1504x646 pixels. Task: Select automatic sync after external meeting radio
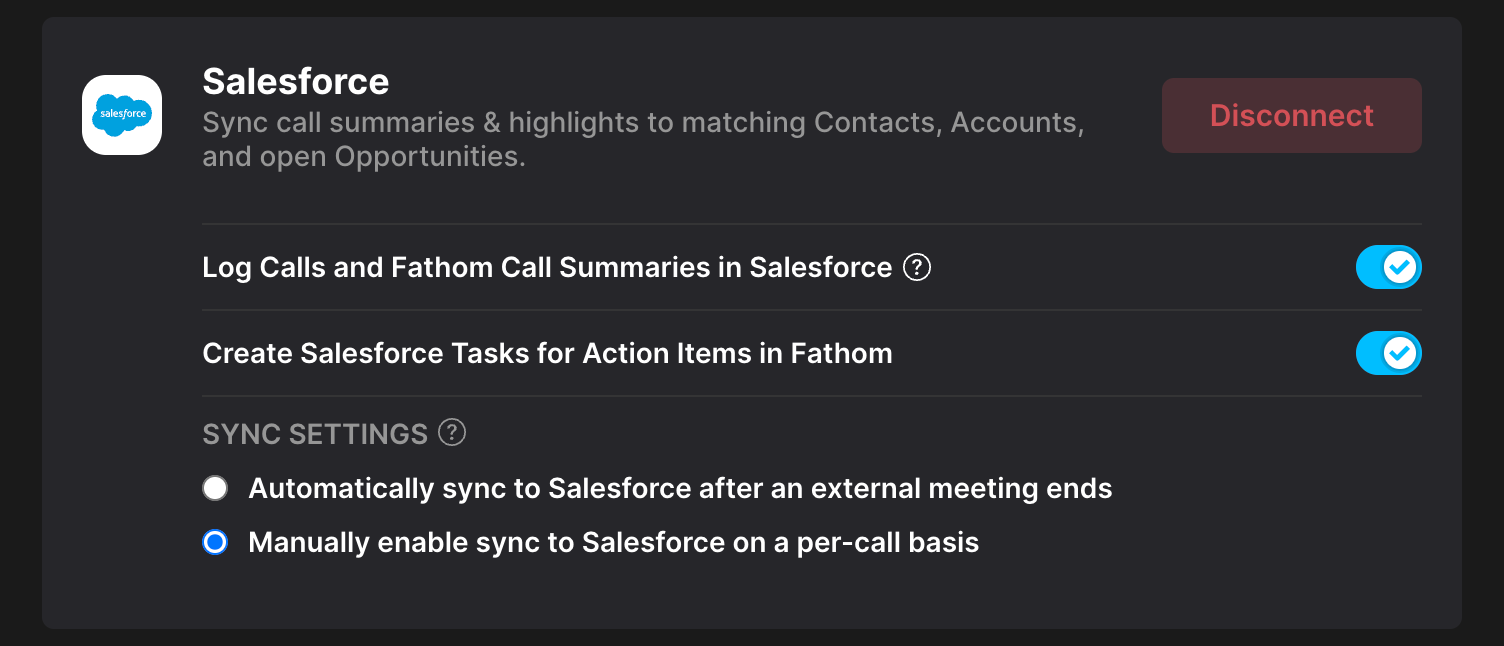click(215, 489)
